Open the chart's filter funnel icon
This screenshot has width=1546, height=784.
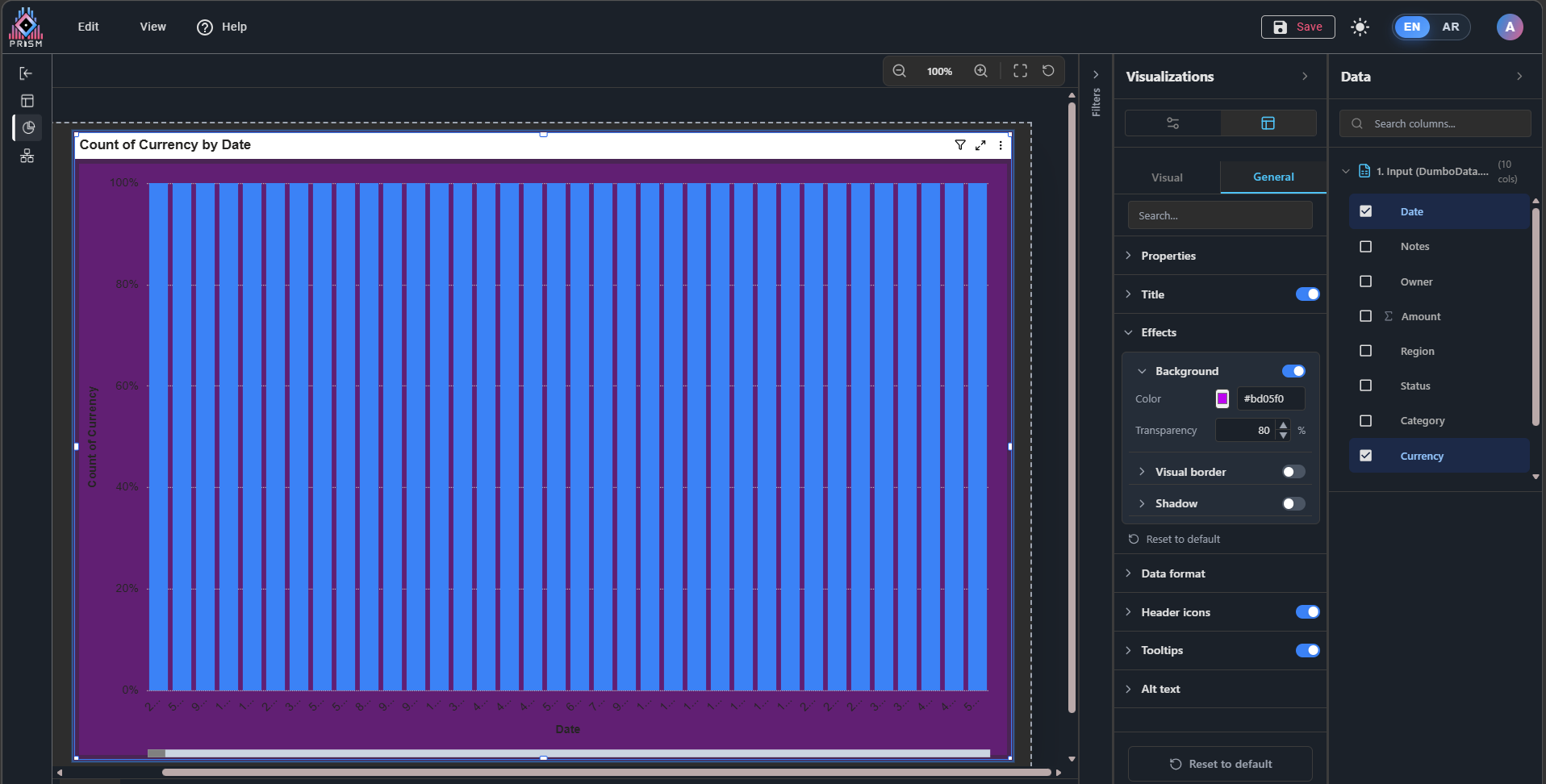tap(959, 145)
